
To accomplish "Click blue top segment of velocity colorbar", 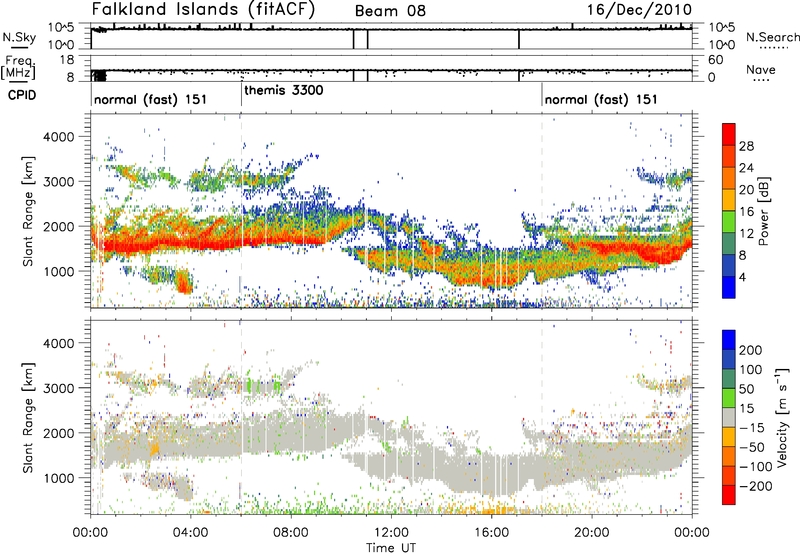I will click(729, 340).
